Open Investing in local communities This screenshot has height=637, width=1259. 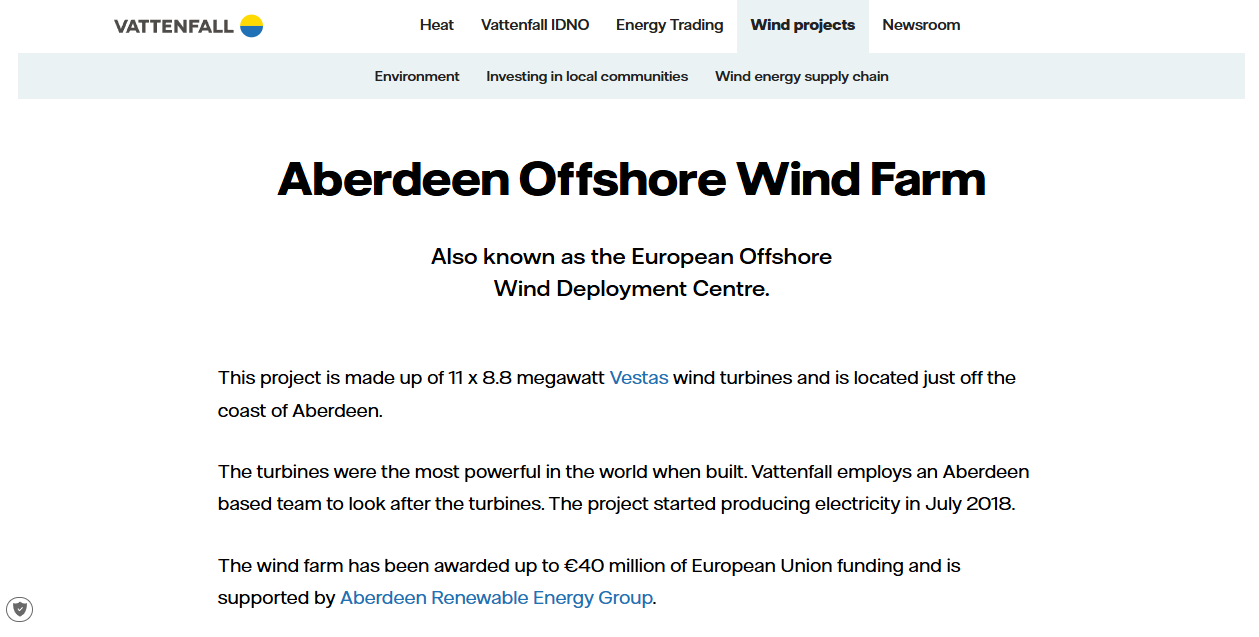[x=587, y=76]
